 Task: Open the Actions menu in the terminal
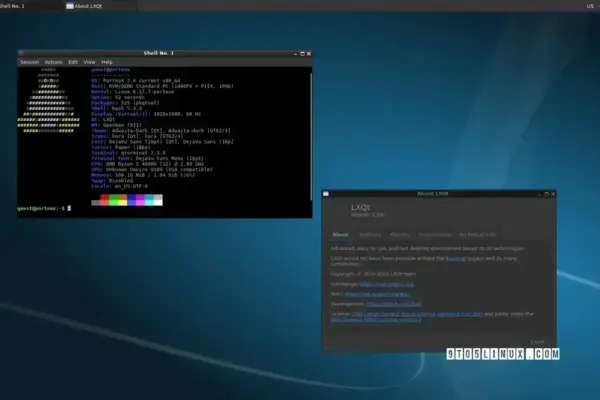53,62
